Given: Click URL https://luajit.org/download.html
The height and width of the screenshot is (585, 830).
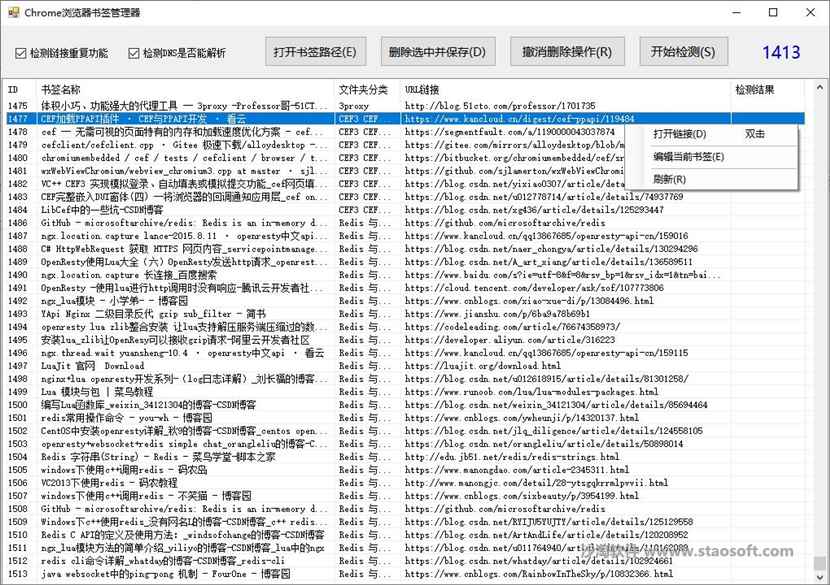Looking at the screenshot, I should click(482, 366).
